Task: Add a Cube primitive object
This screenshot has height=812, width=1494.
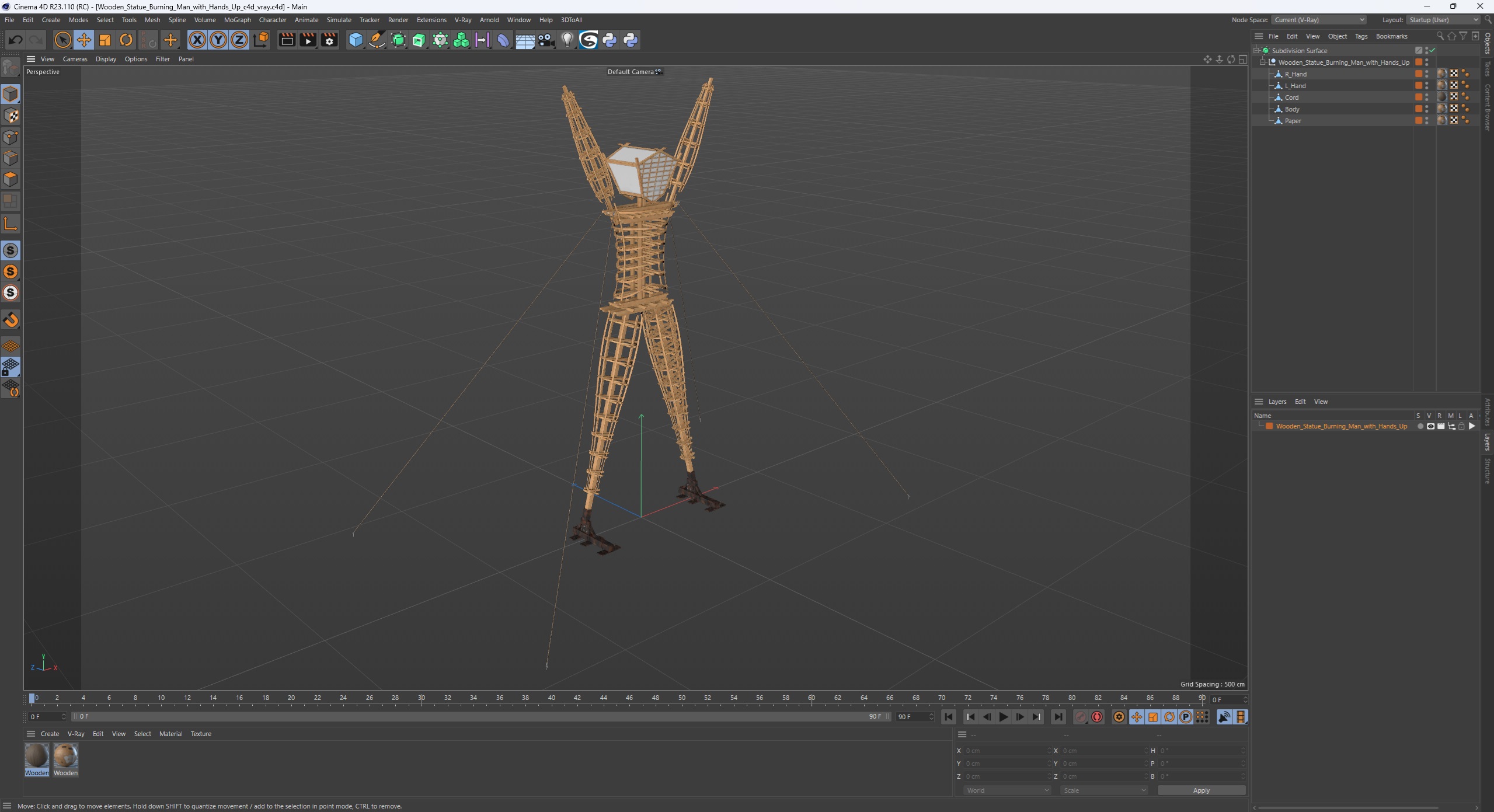Action: coord(356,40)
